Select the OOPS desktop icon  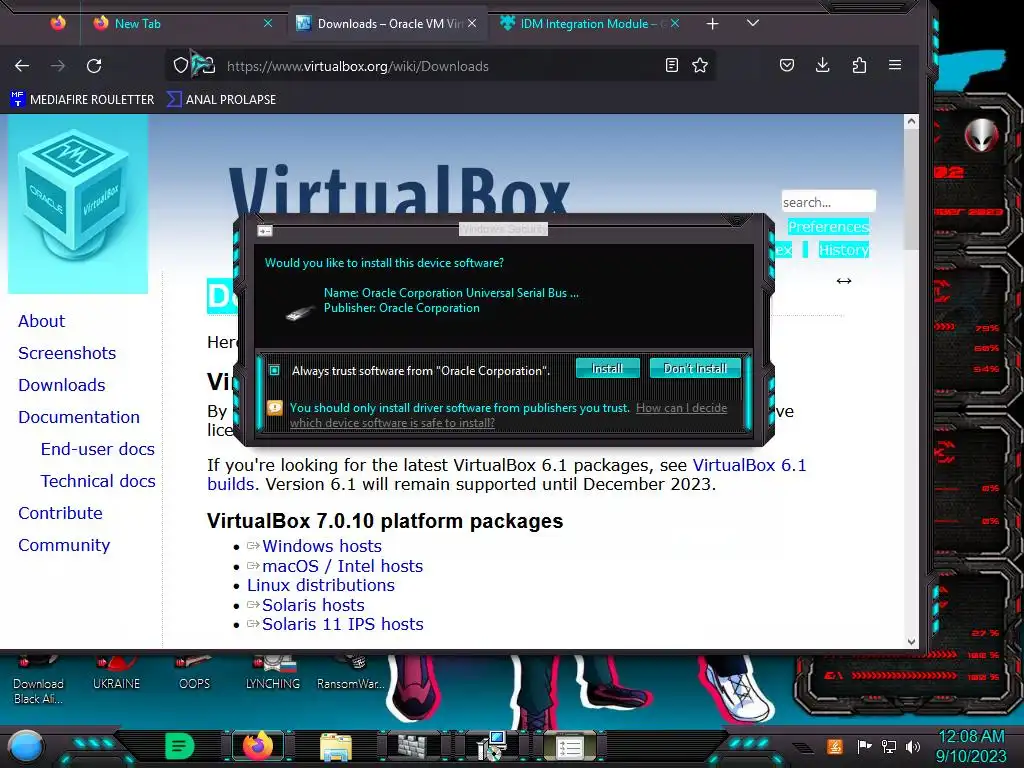click(195, 673)
